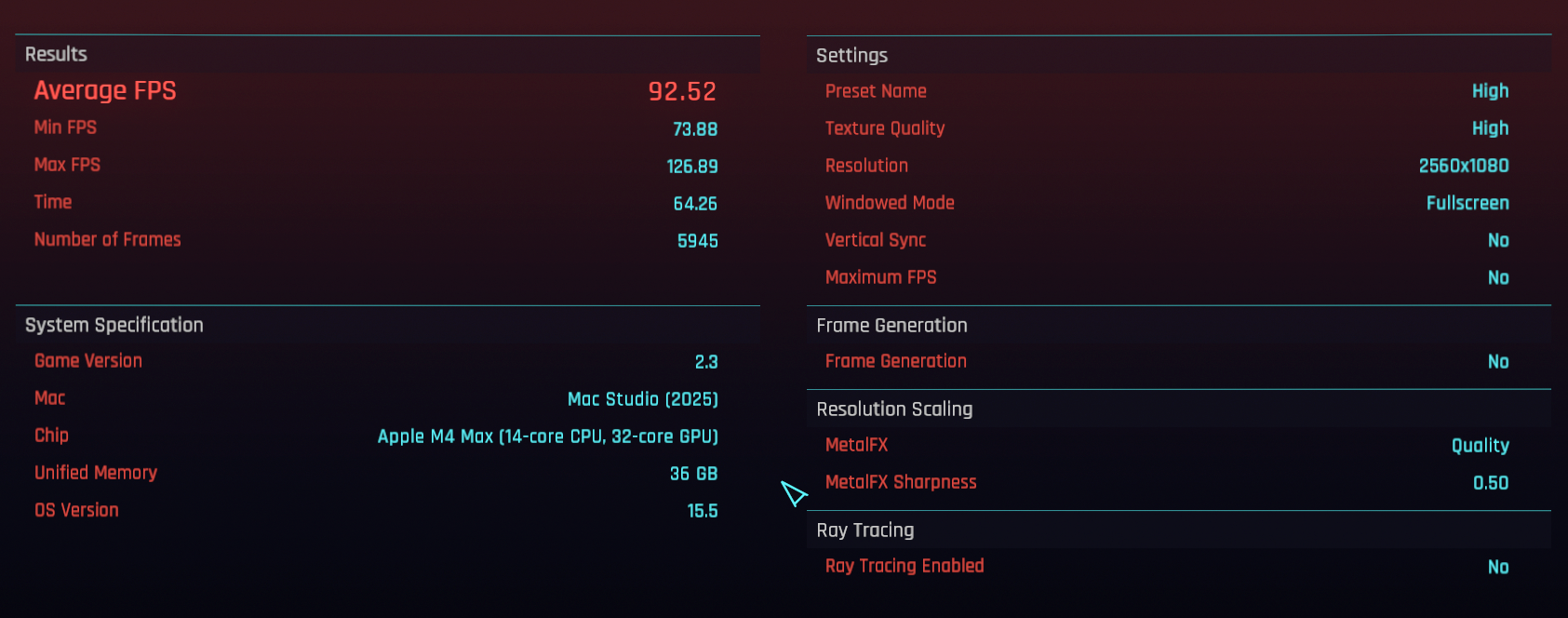
Task: Select the 2560x1080 resolution value
Action: (x=1463, y=166)
